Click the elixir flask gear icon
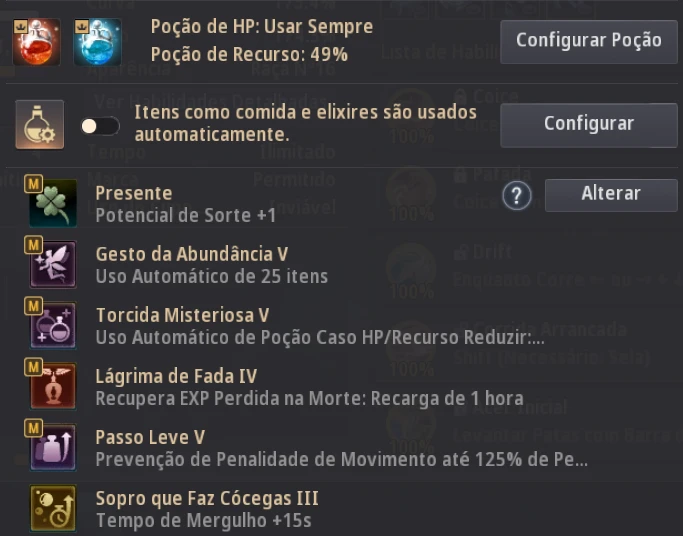 (x=40, y=125)
